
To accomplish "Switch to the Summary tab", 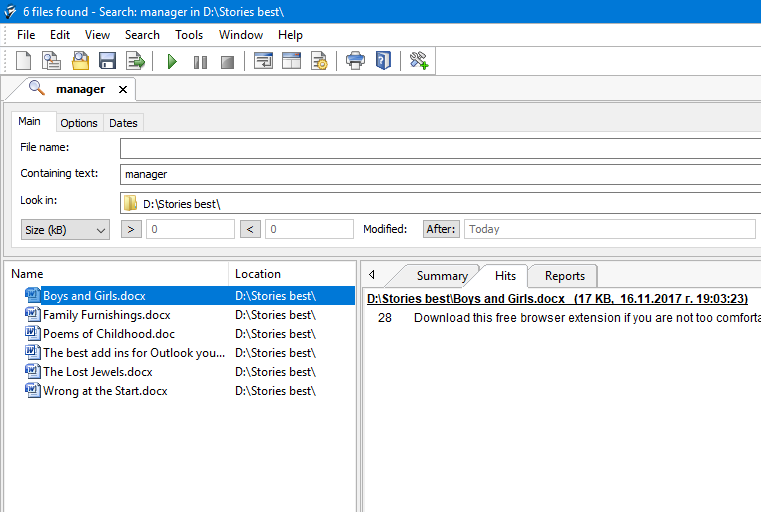I will point(442,276).
